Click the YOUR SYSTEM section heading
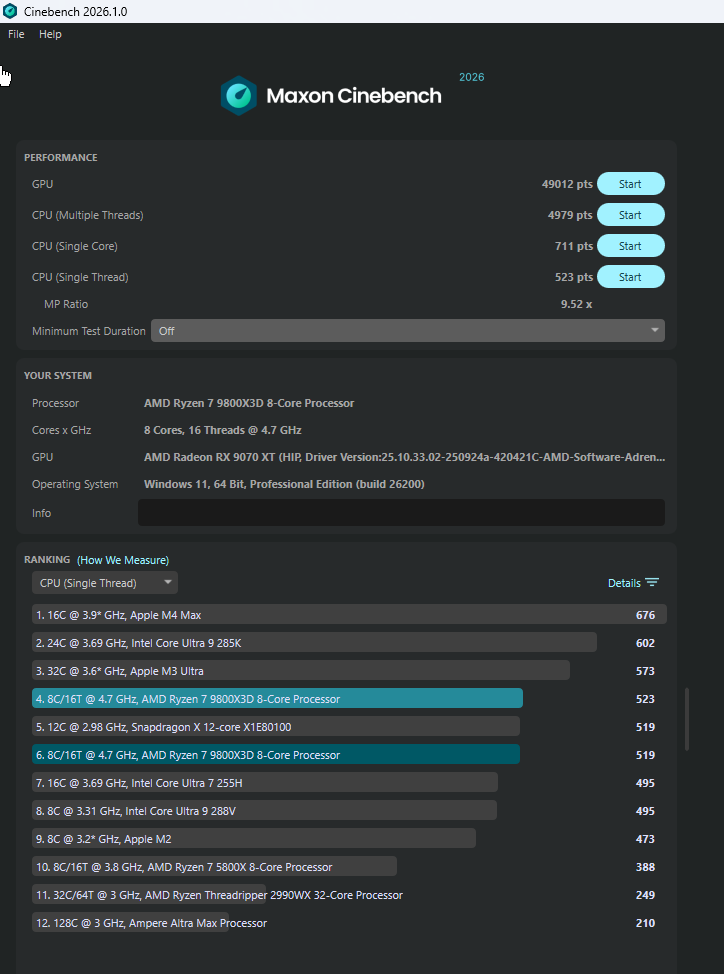Image resolution: width=724 pixels, height=974 pixels. (x=58, y=375)
